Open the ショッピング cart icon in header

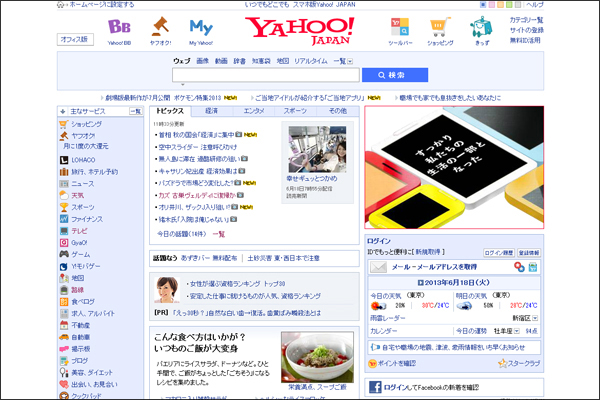pyautogui.click(x=440, y=28)
